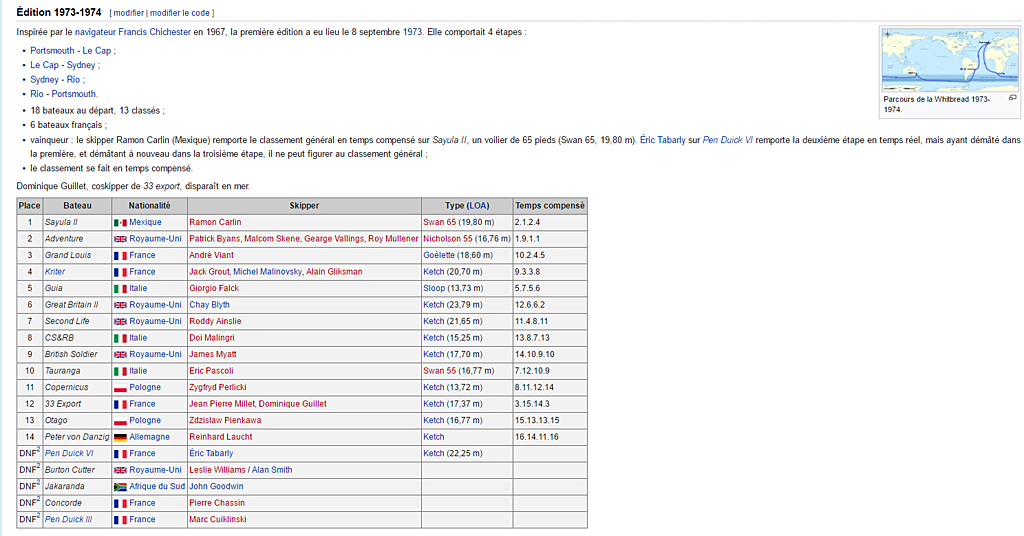Screen dimensions: 1024x536
Task: Open the Allemagne nationality link
Action: coord(149,437)
